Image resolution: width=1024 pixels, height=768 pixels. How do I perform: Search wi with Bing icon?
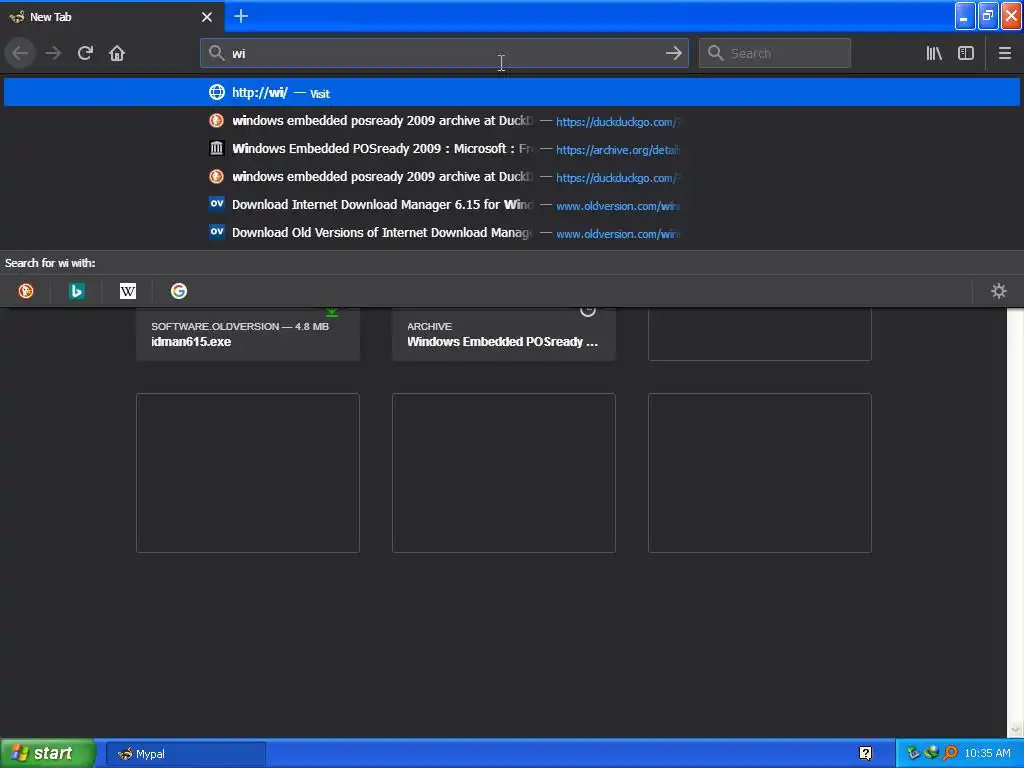76,291
